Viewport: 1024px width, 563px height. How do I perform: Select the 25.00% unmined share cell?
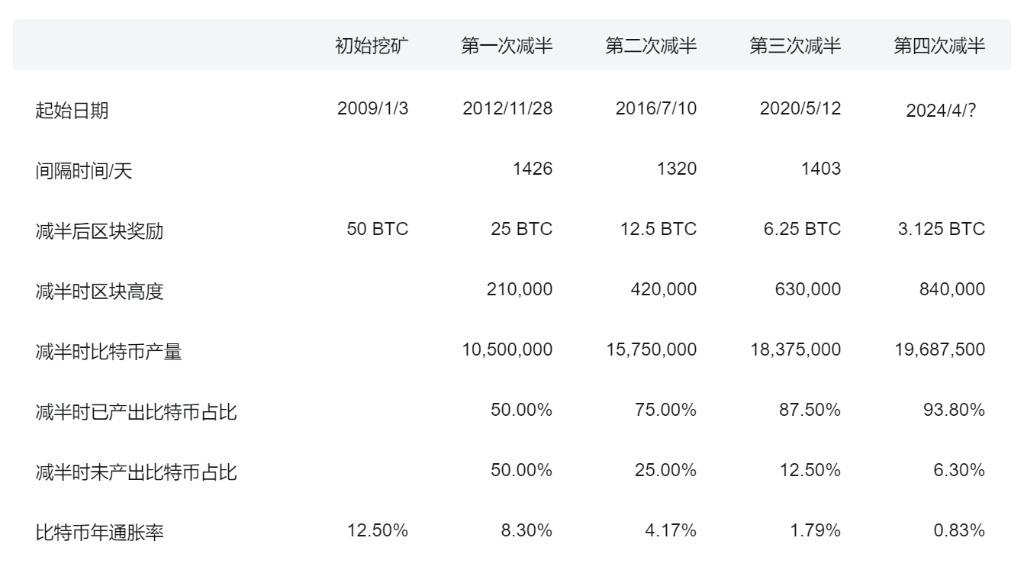click(669, 470)
